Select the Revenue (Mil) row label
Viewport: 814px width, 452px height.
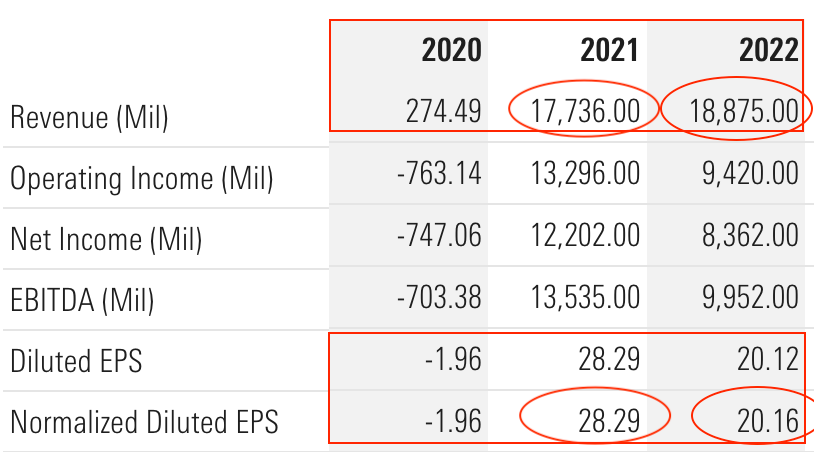[x=89, y=117]
